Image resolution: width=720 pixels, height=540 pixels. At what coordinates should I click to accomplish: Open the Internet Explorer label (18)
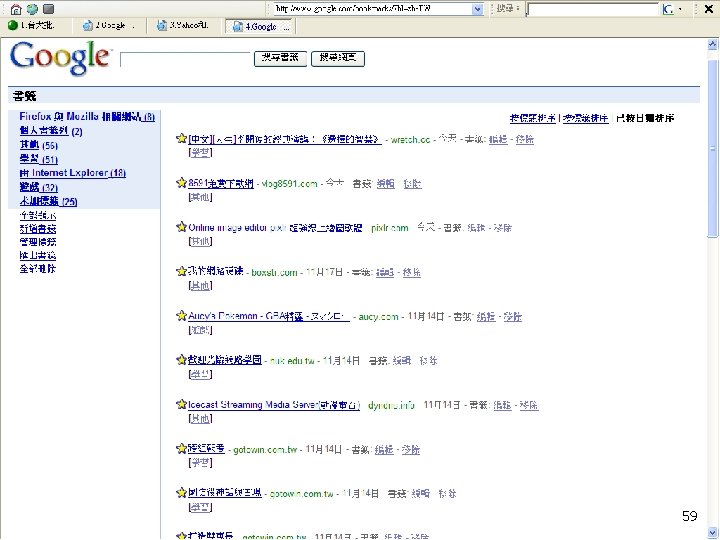[73, 173]
